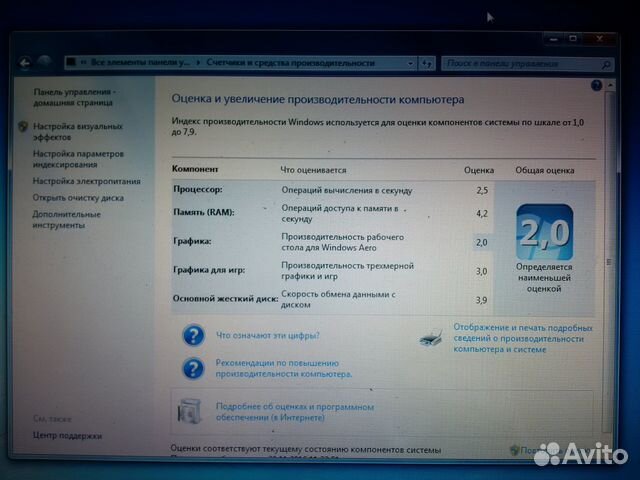640x480 pixels.
Task: Click question icon next to 'Что означают эти цифры?'
Action: click(193, 336)
